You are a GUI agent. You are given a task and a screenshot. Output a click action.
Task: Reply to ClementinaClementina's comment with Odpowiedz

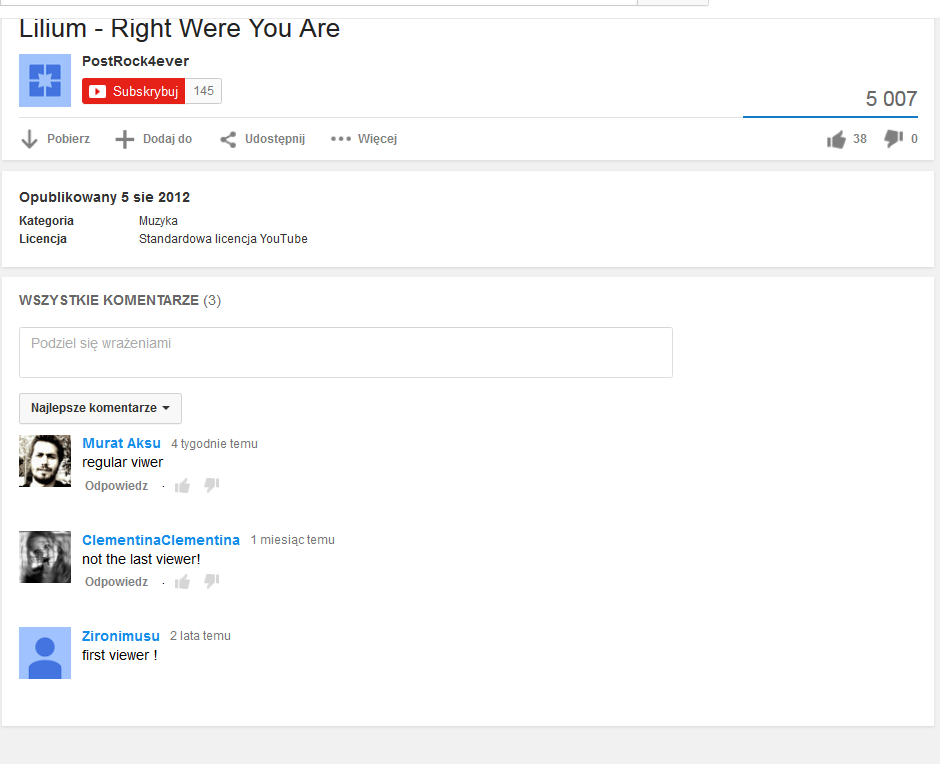(x=116, y=582)
